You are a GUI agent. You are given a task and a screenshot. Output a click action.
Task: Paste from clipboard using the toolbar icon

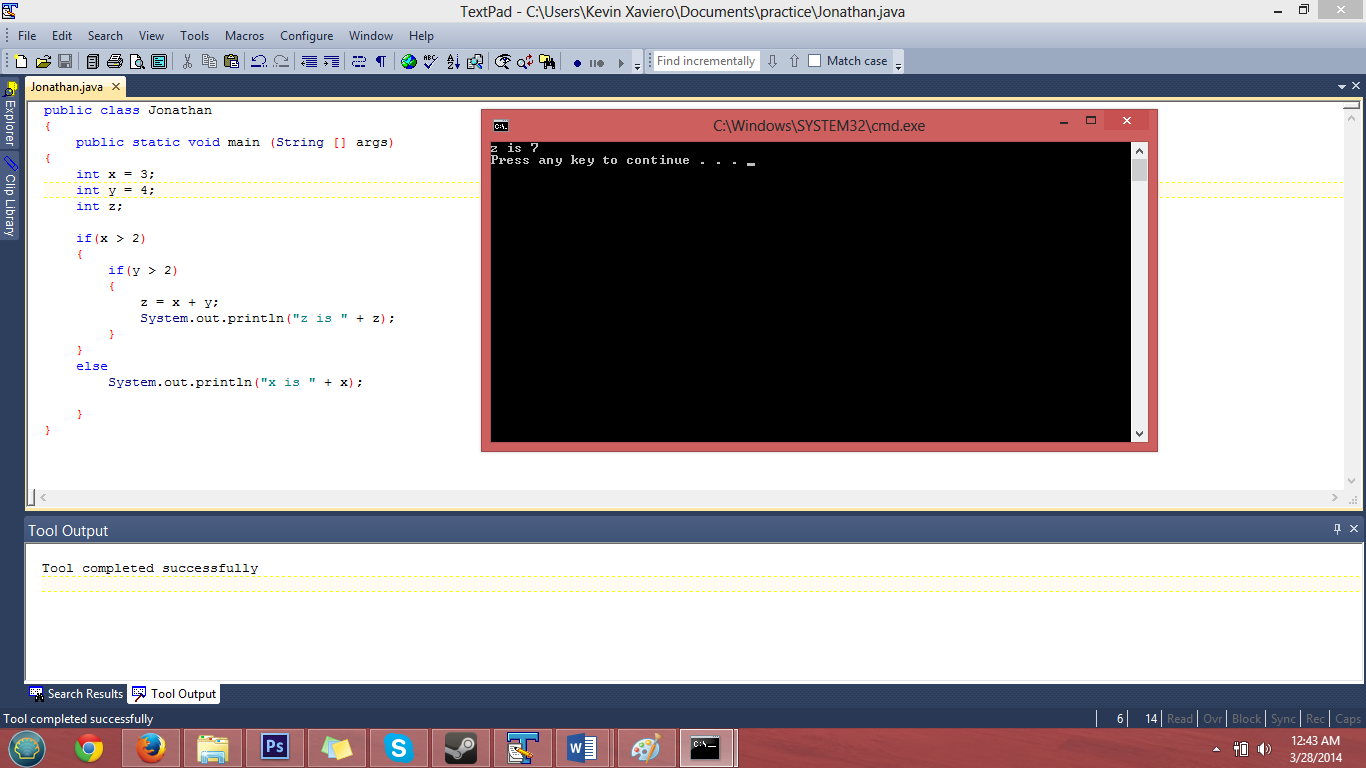coord(231,61)
